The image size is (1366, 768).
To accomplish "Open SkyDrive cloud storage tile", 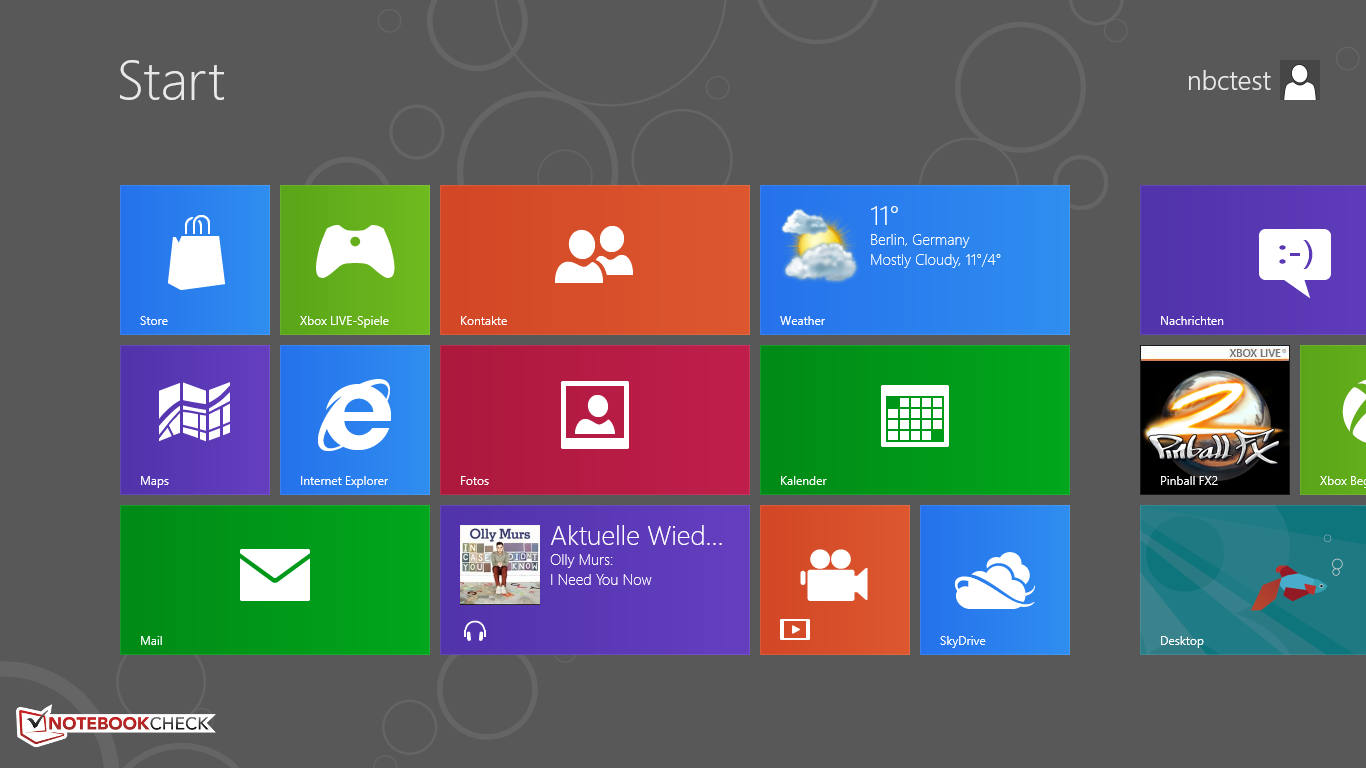I will click(x=995, y=580).
